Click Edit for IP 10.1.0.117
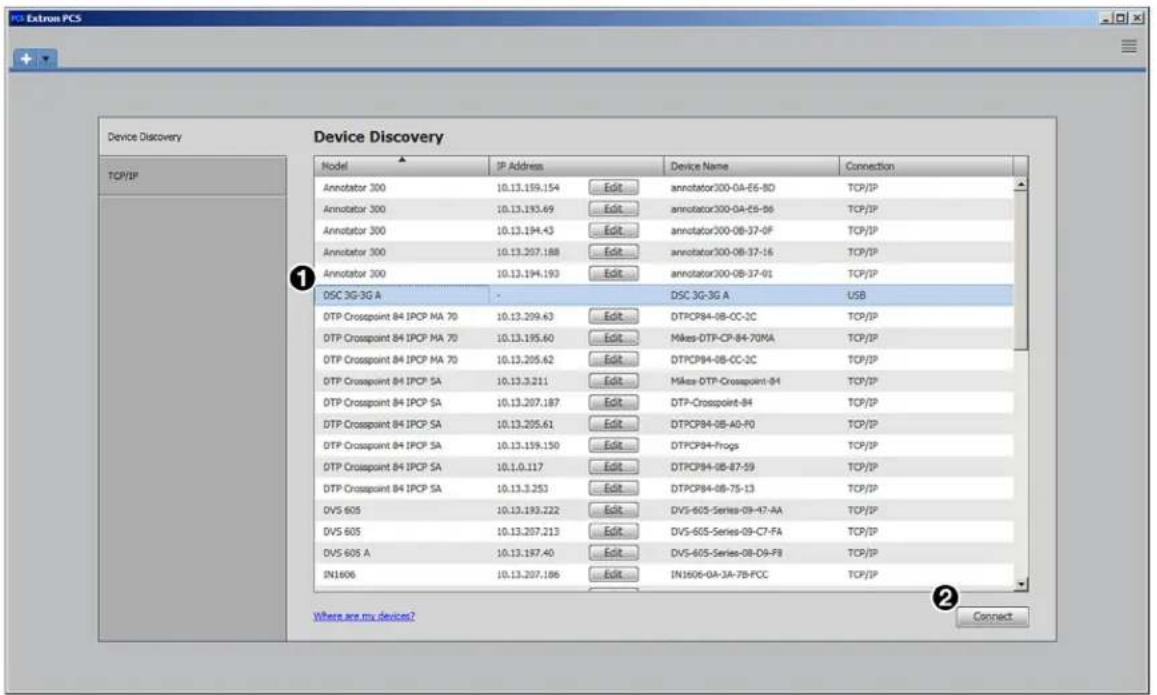 [x=613, y=466]
